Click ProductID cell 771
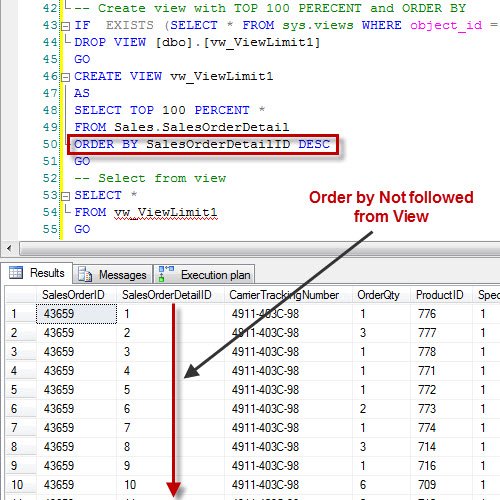 (x=441, y=371)
